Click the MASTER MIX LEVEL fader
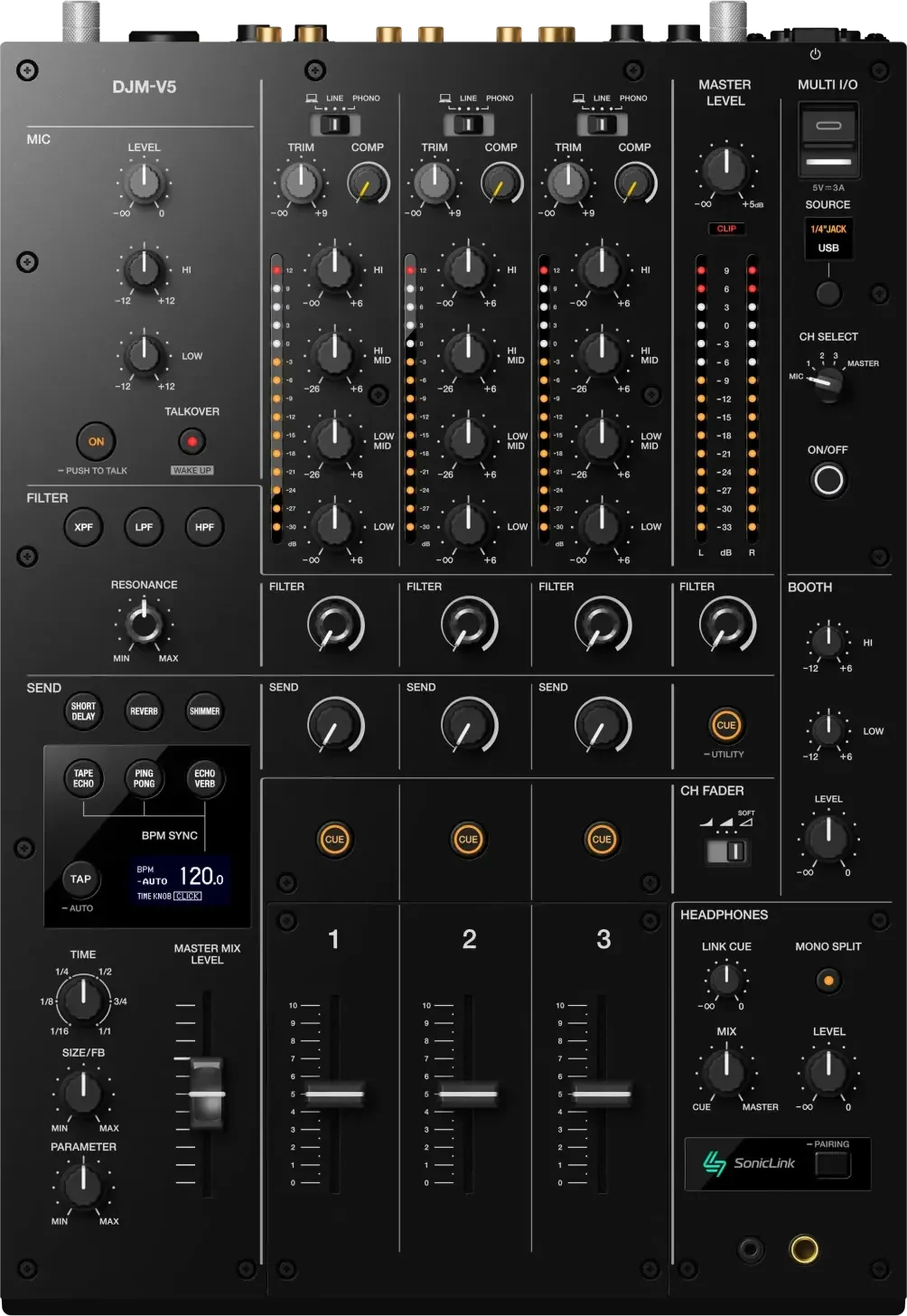Viewport: 907px width, 1316px height. (x=207, y=1094)
